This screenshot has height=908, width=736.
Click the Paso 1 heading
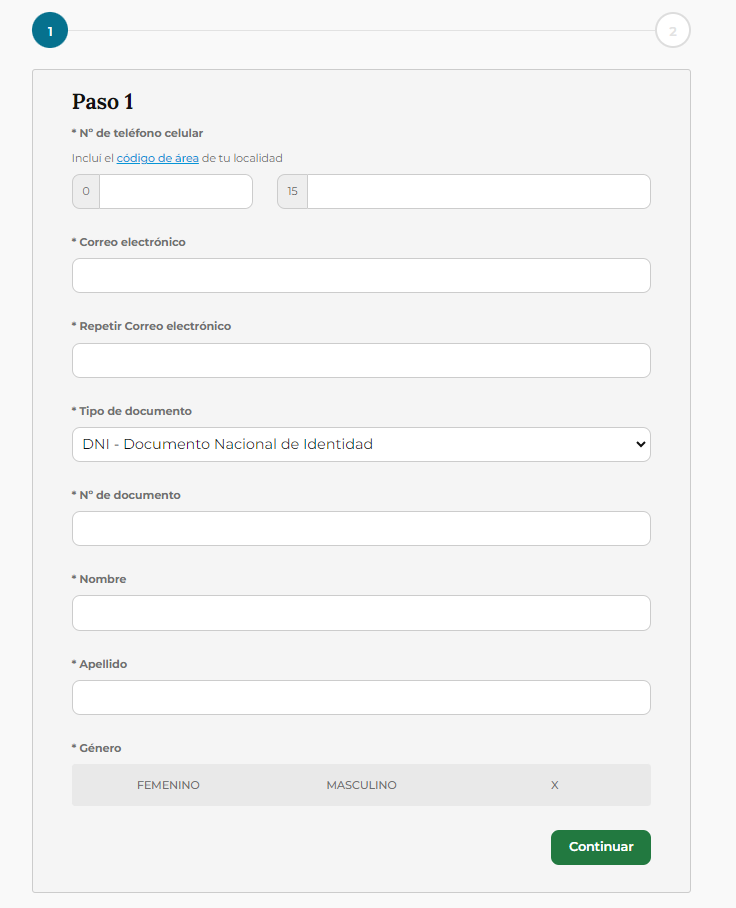click(103, 102)
